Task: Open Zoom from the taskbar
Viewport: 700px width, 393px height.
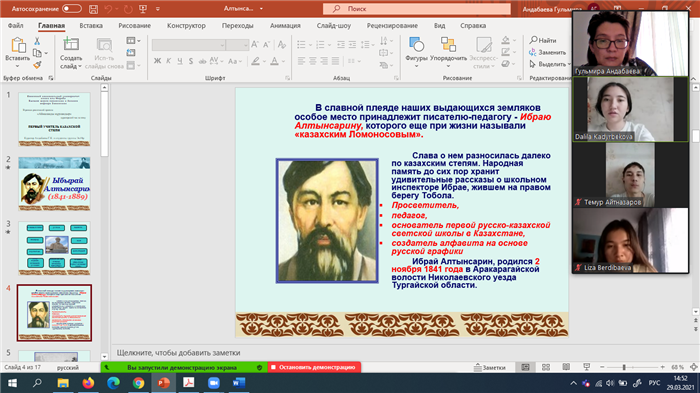Action: (x=213, y=383)
